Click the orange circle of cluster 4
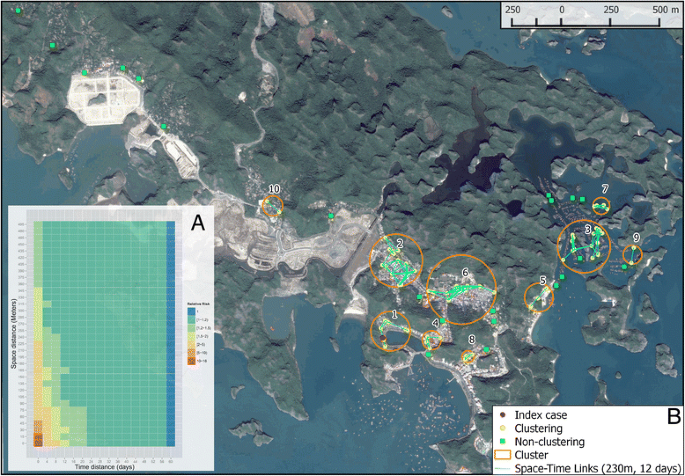Screen dimensions: 685x476 point(432,340)
